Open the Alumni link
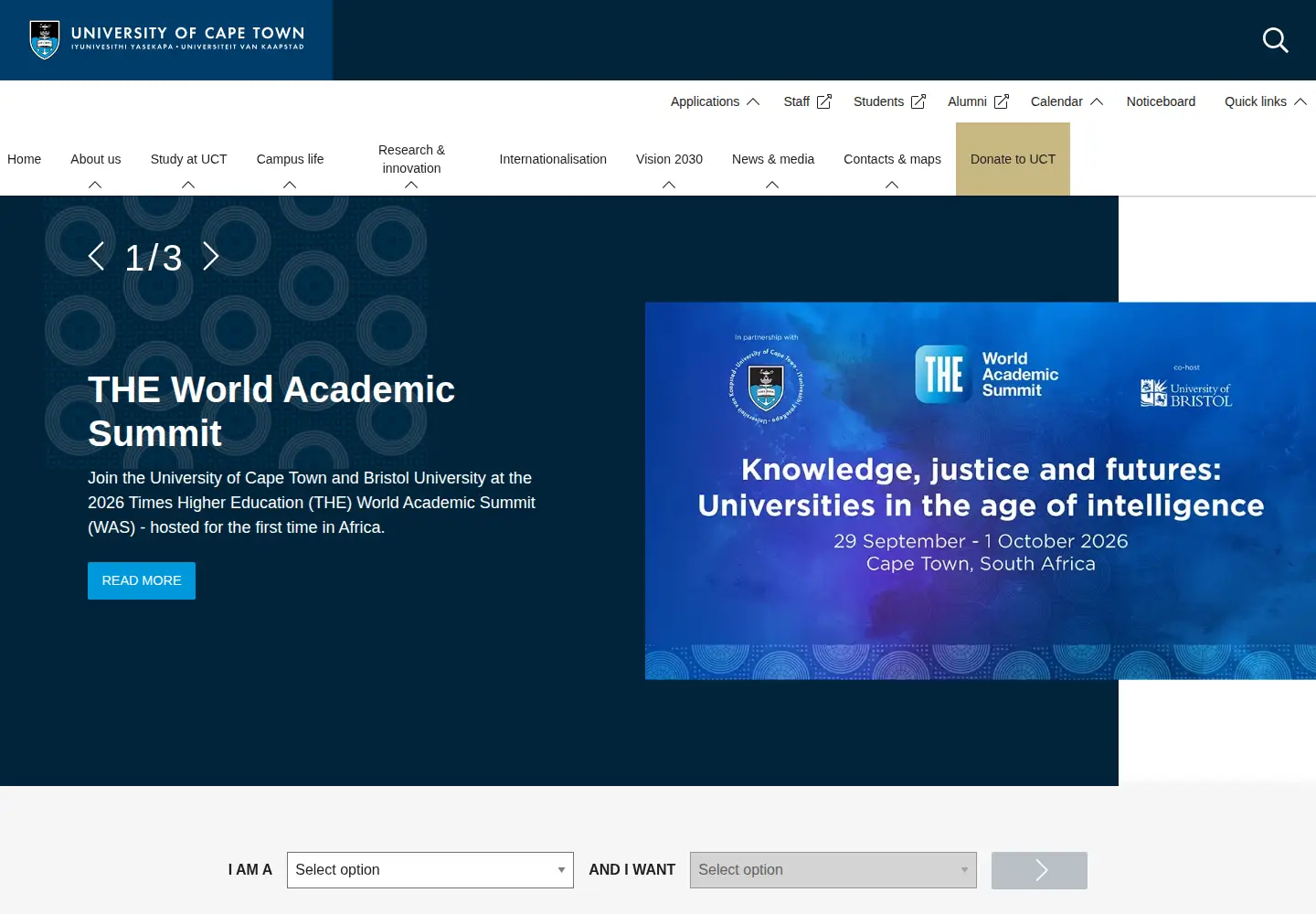 968,101
